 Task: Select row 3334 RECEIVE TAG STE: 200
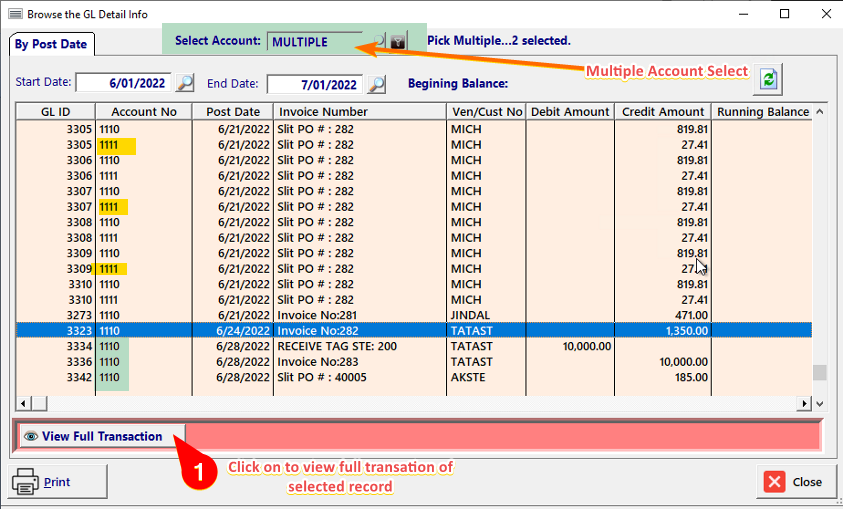[x=414, y=346]
